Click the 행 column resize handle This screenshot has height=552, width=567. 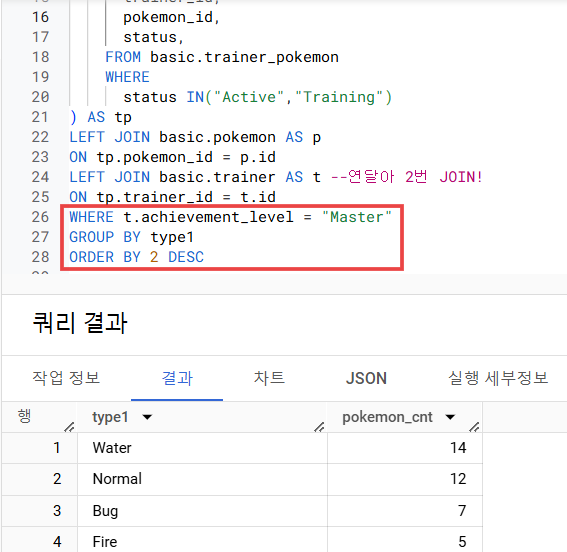tap(69, 427)
